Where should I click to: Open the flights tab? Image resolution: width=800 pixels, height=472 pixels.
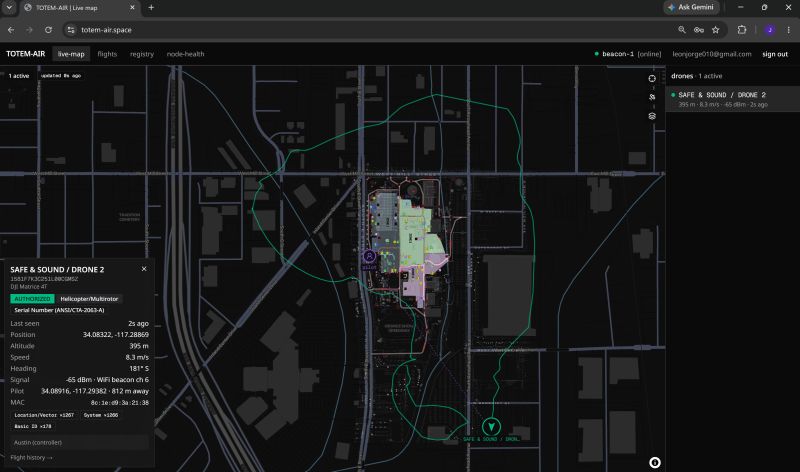(x=107, y=54)
